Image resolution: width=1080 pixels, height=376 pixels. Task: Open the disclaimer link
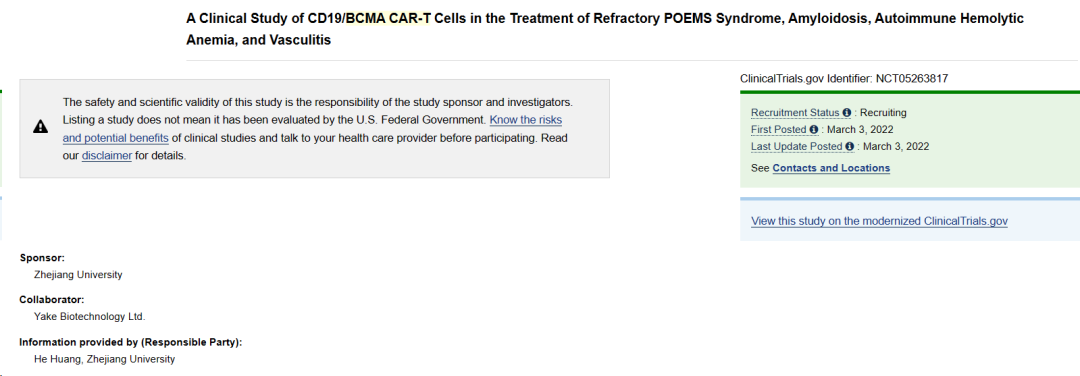click(x=107, y=156)
